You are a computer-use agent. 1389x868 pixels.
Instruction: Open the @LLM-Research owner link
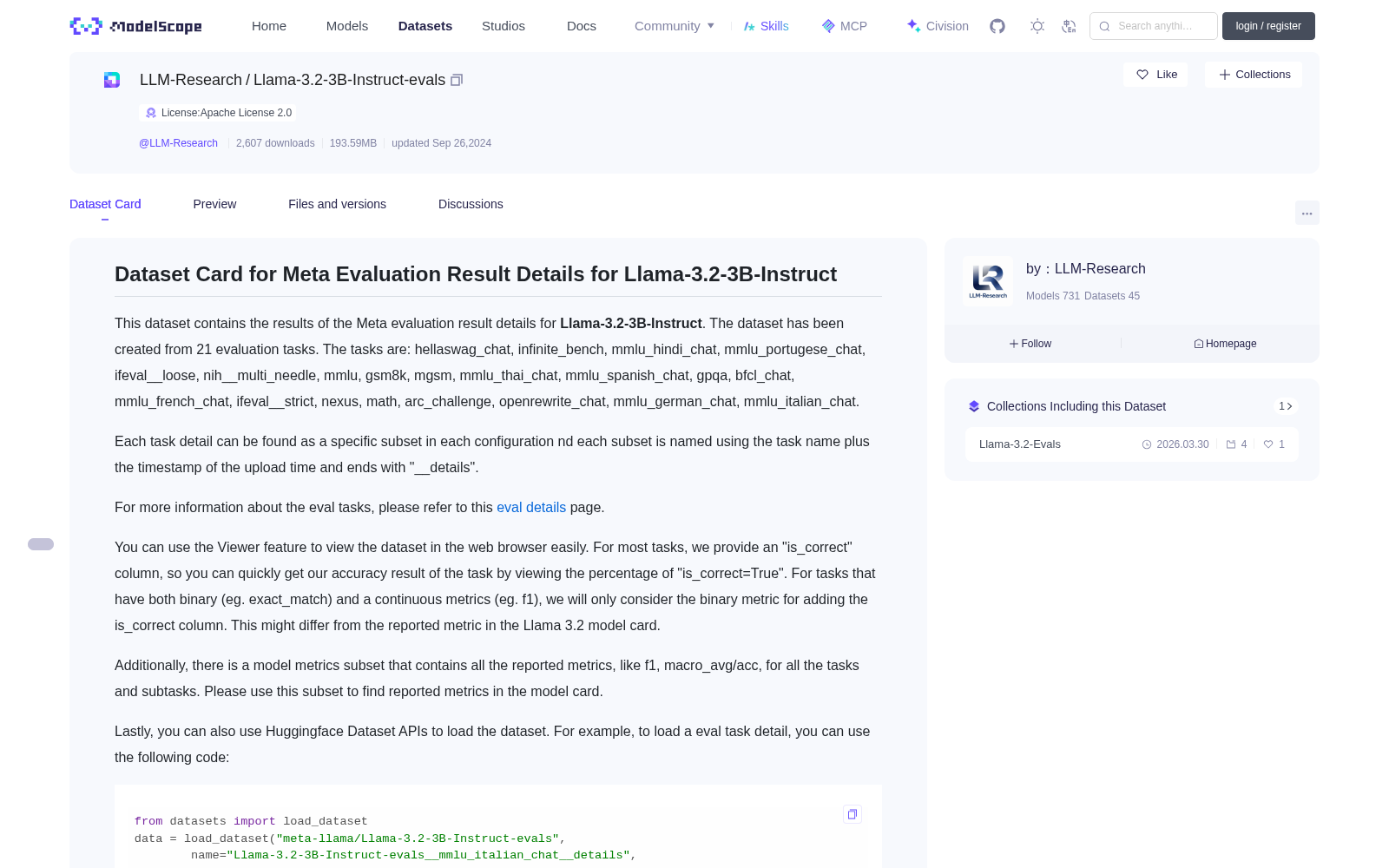178,143
